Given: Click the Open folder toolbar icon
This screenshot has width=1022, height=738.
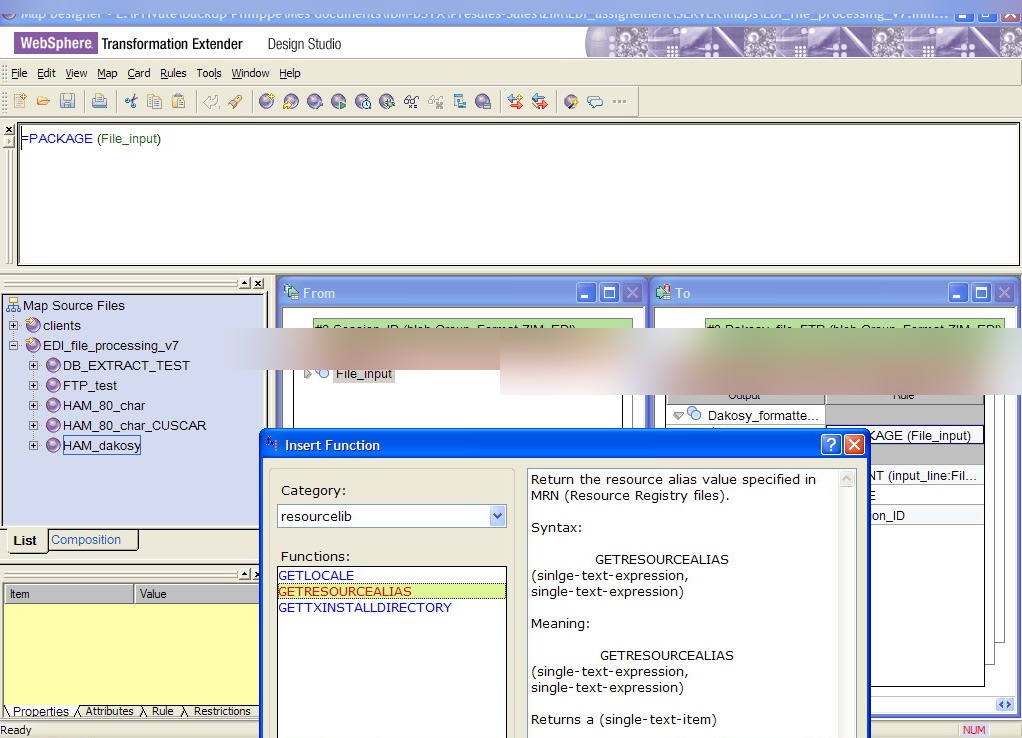Looking at the screenshot, I should [43, 101].
